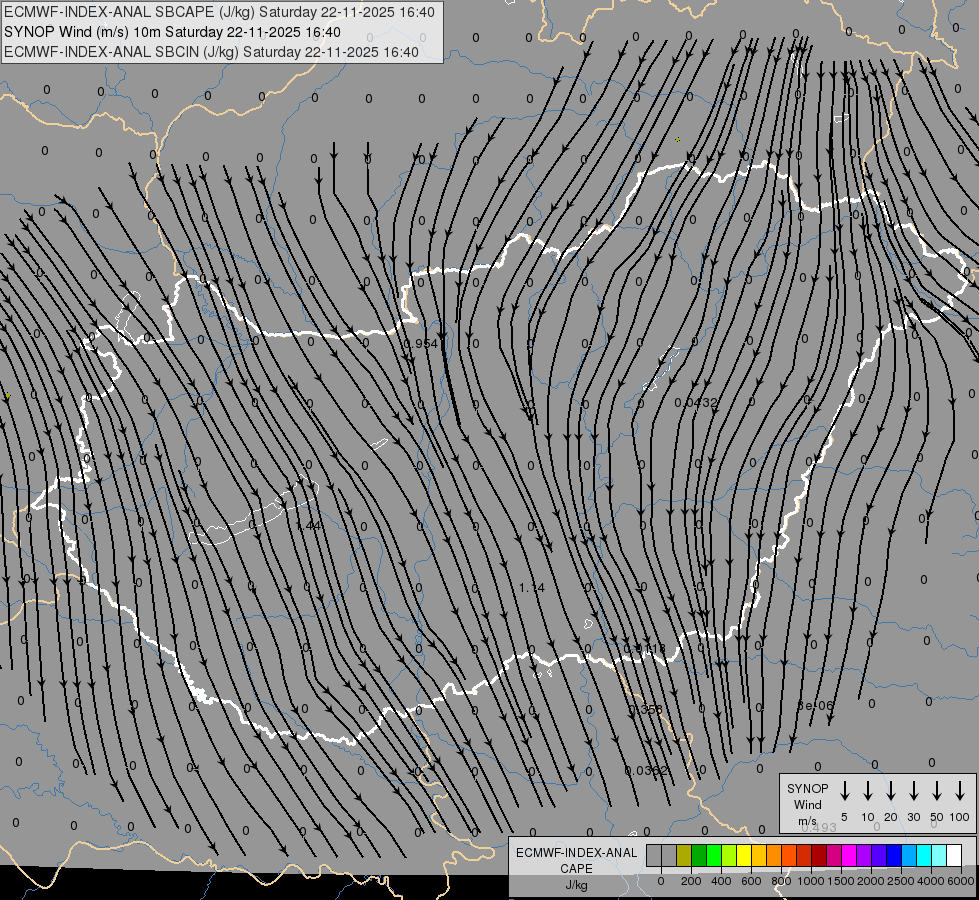The height and width of the screenshot is (900, 979).
Task: Select the pure blue CAPE legend swatch
Action: click(893, 855)
